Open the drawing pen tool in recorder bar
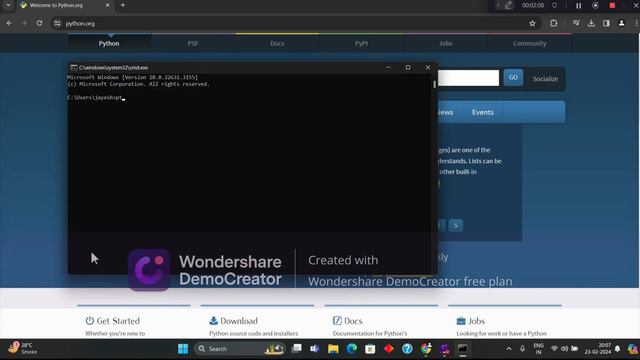640x360 pixels. coord(508,5)
